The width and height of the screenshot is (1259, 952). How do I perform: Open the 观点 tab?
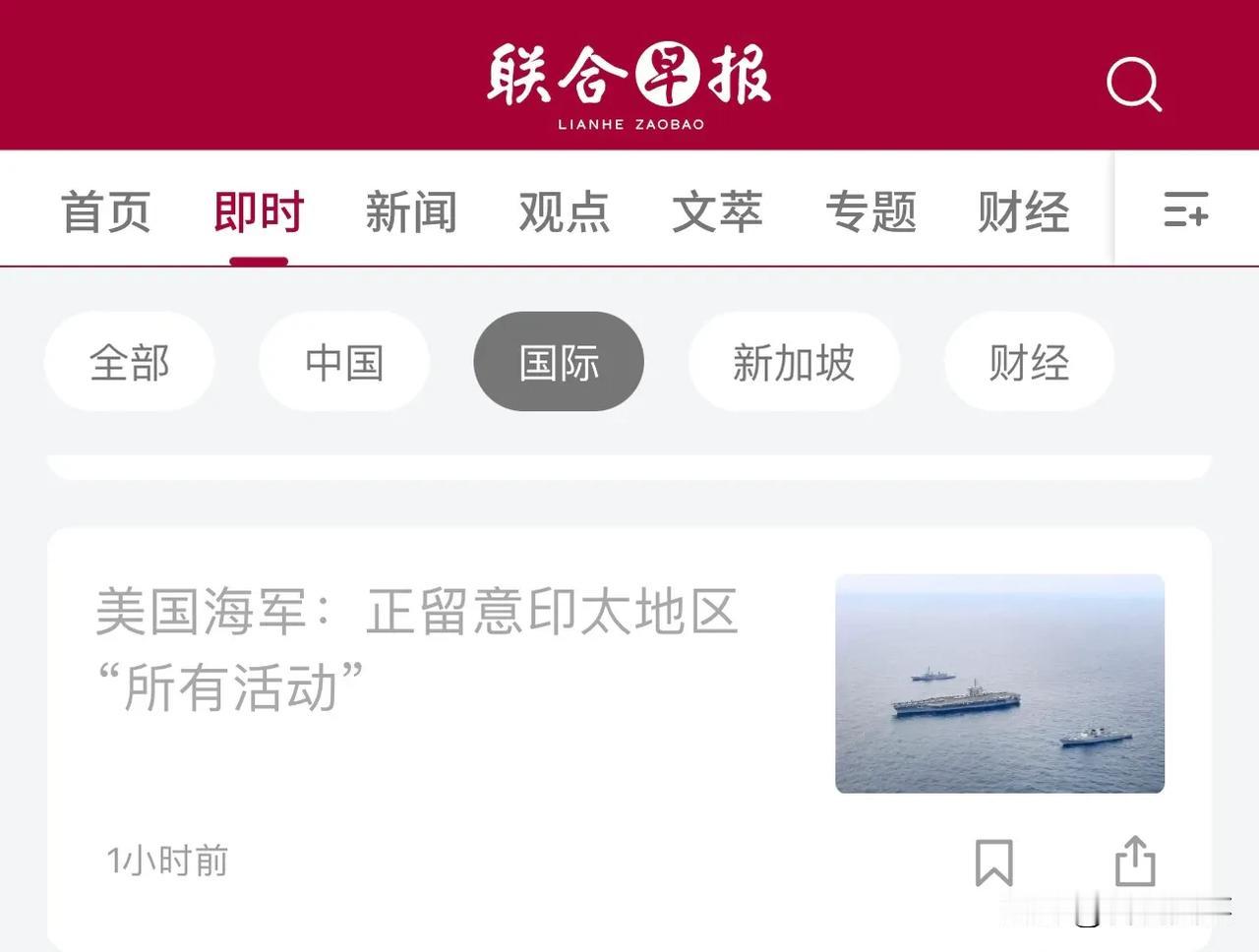(565, 211)
